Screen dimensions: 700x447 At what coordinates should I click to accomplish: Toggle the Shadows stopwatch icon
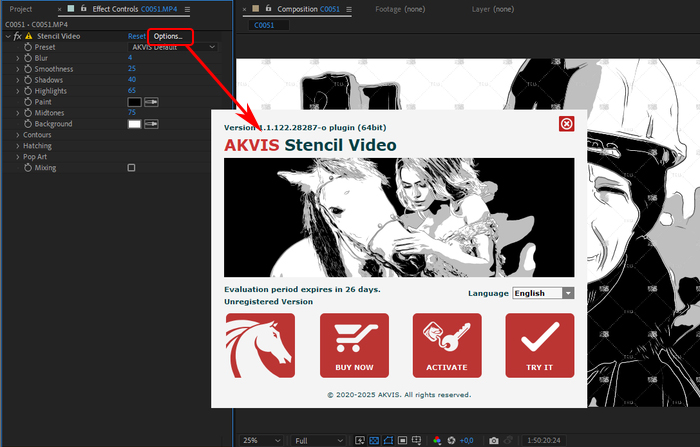coord(28,80)
